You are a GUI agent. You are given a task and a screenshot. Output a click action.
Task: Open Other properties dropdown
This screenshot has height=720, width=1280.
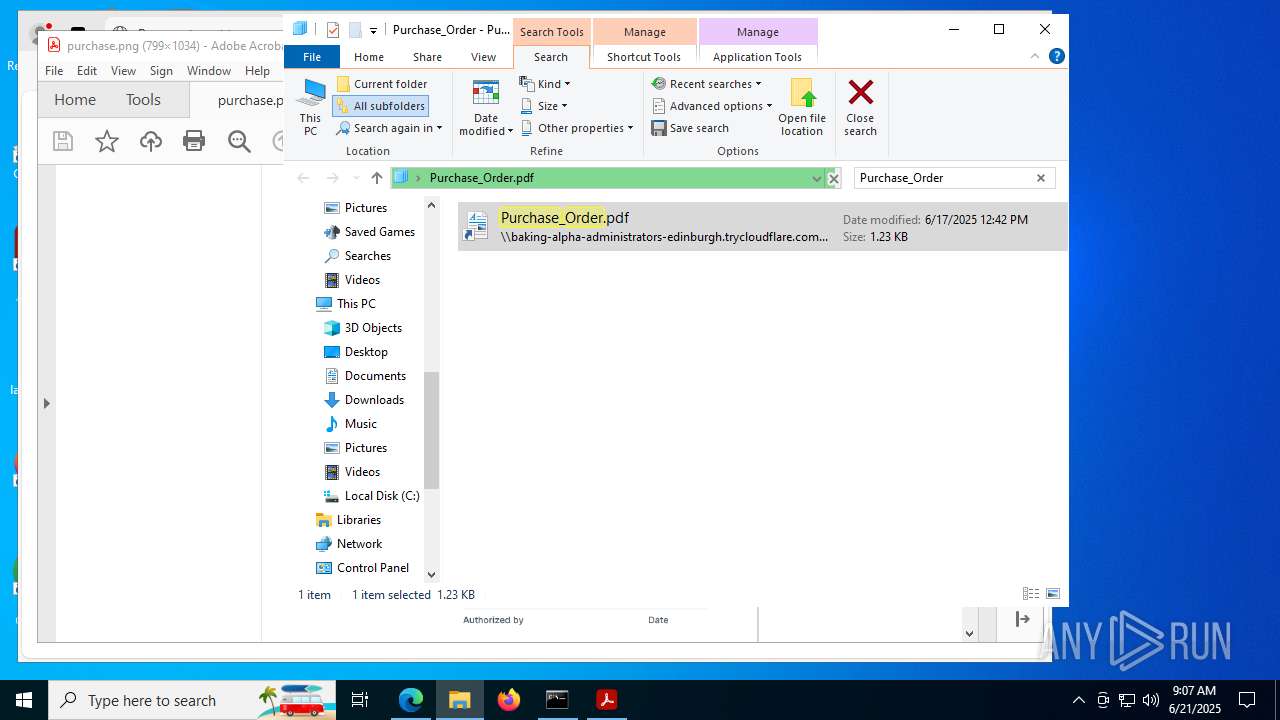[x=577, y=128]
